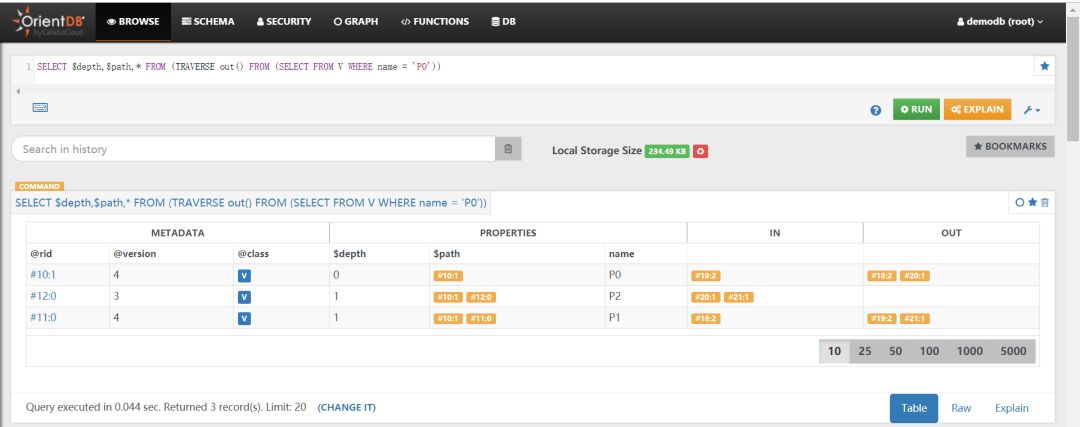Open the wrench settings dropdown
Viewport: 1080px width, 427px height.
[1032, 110]
